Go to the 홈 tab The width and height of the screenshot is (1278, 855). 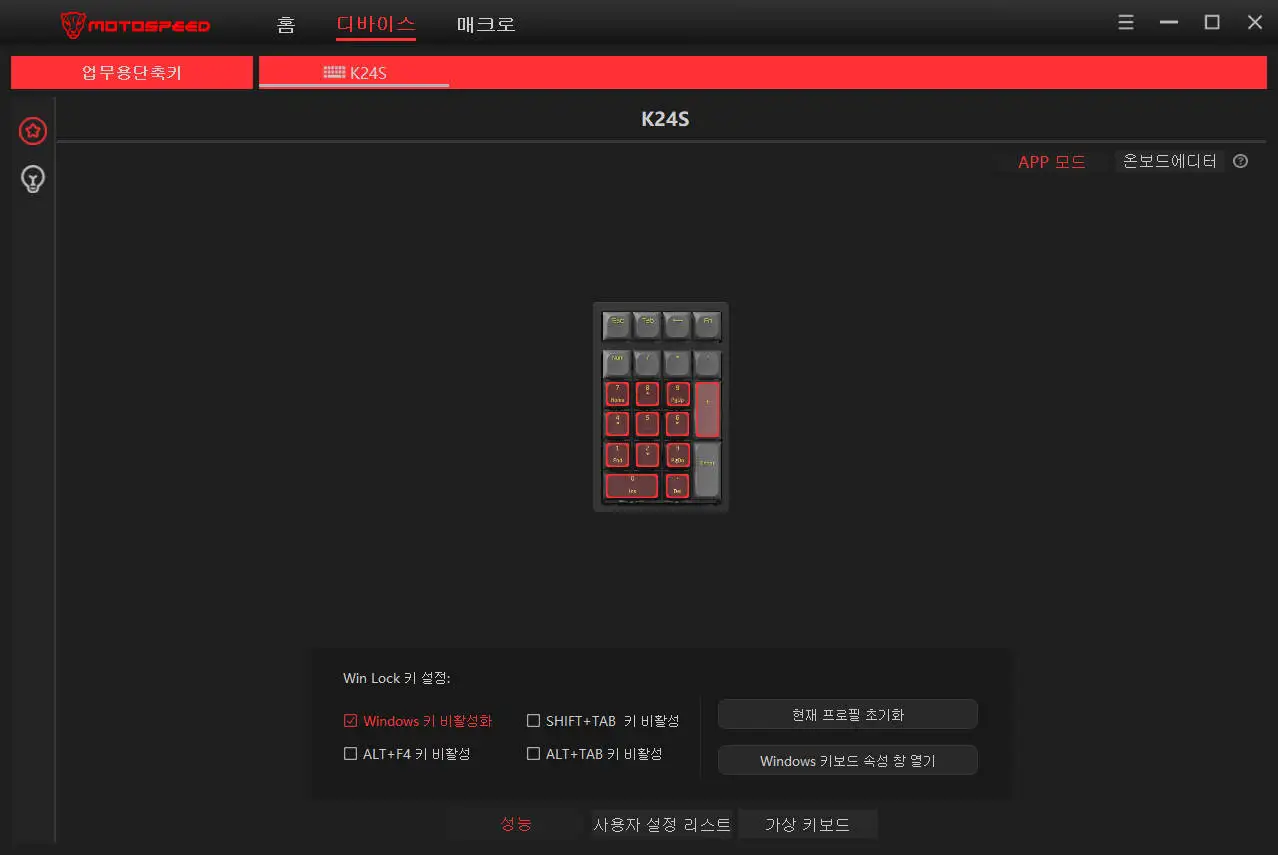(x=286, y=24)
